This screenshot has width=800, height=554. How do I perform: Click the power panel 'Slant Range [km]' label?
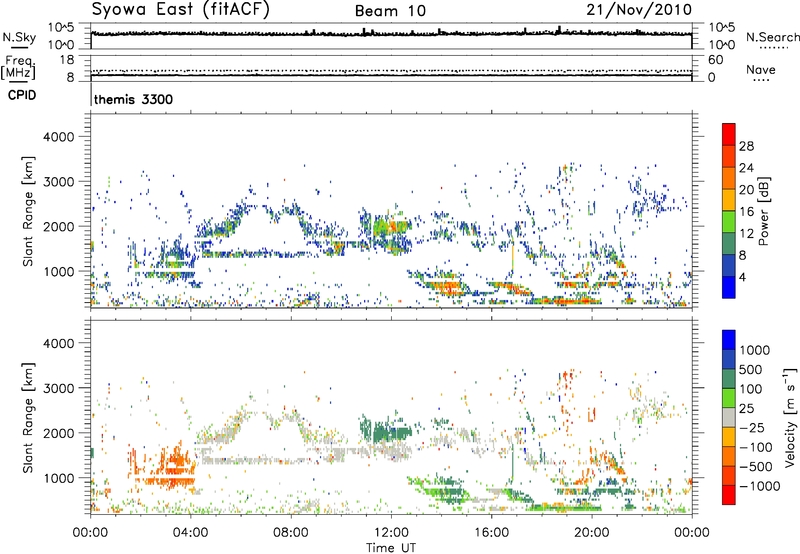point(28,211)
